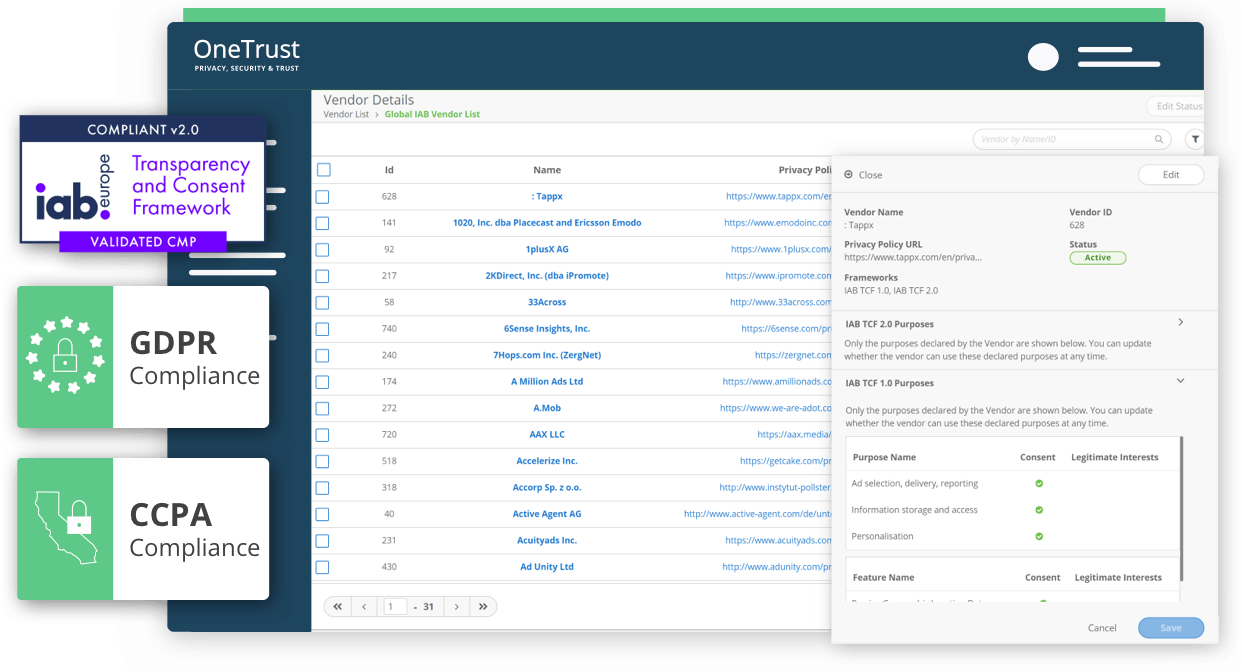Screen dimensions: 1242x672
Task: Focus the Vendor by Name/ID search field
Action: [x=1072, y=140]
